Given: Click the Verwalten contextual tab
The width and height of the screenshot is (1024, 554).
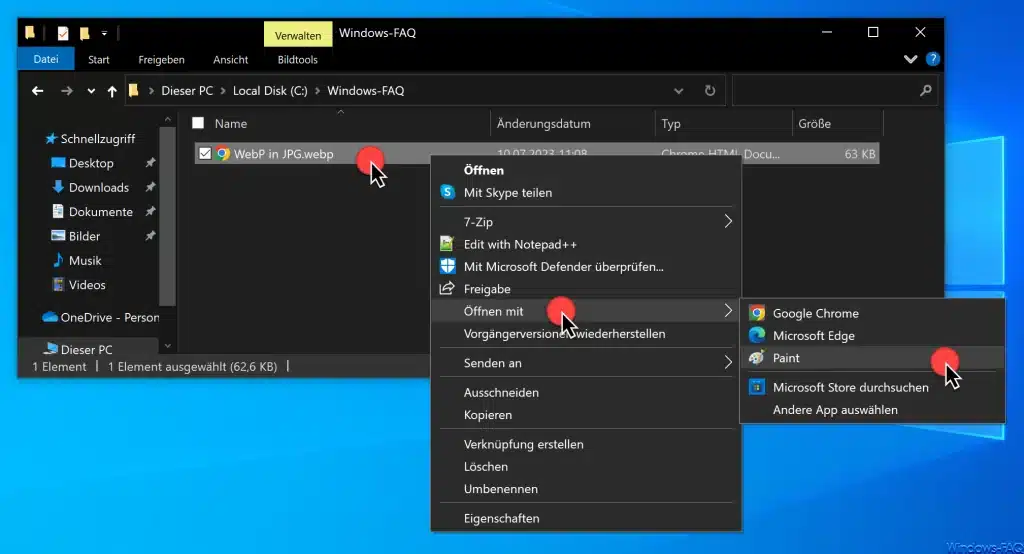Looking at the screenshot, I should [x=298, y=35].
